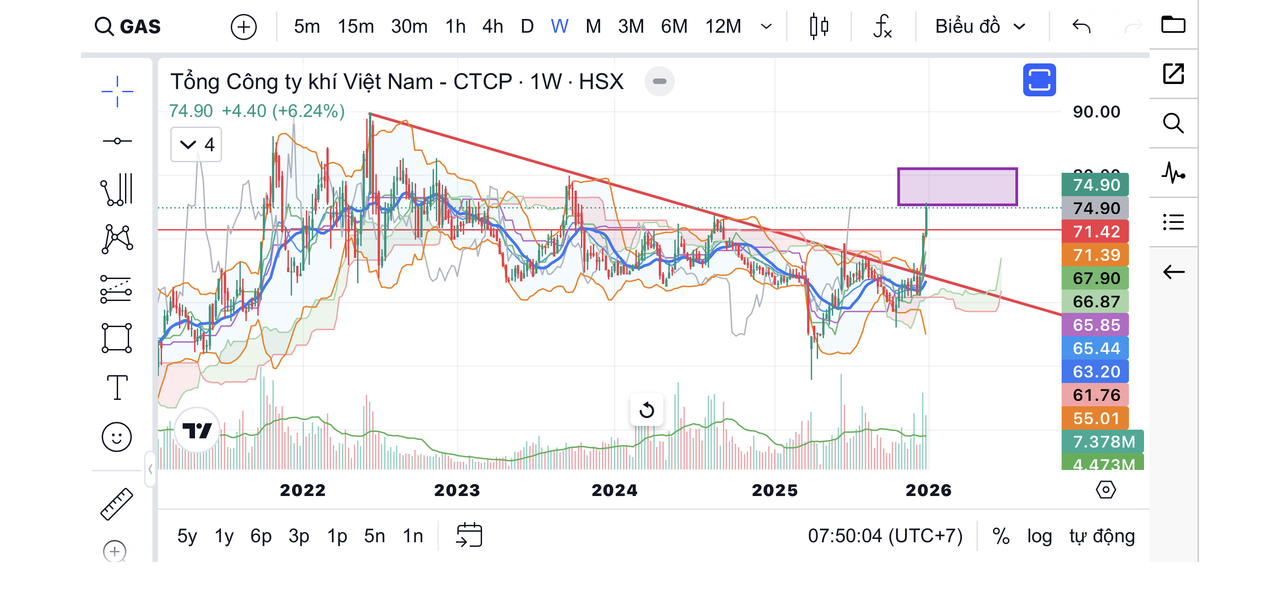Reset the chart view with circular arrow
The image size is (1280, 591).
point(646,410)
